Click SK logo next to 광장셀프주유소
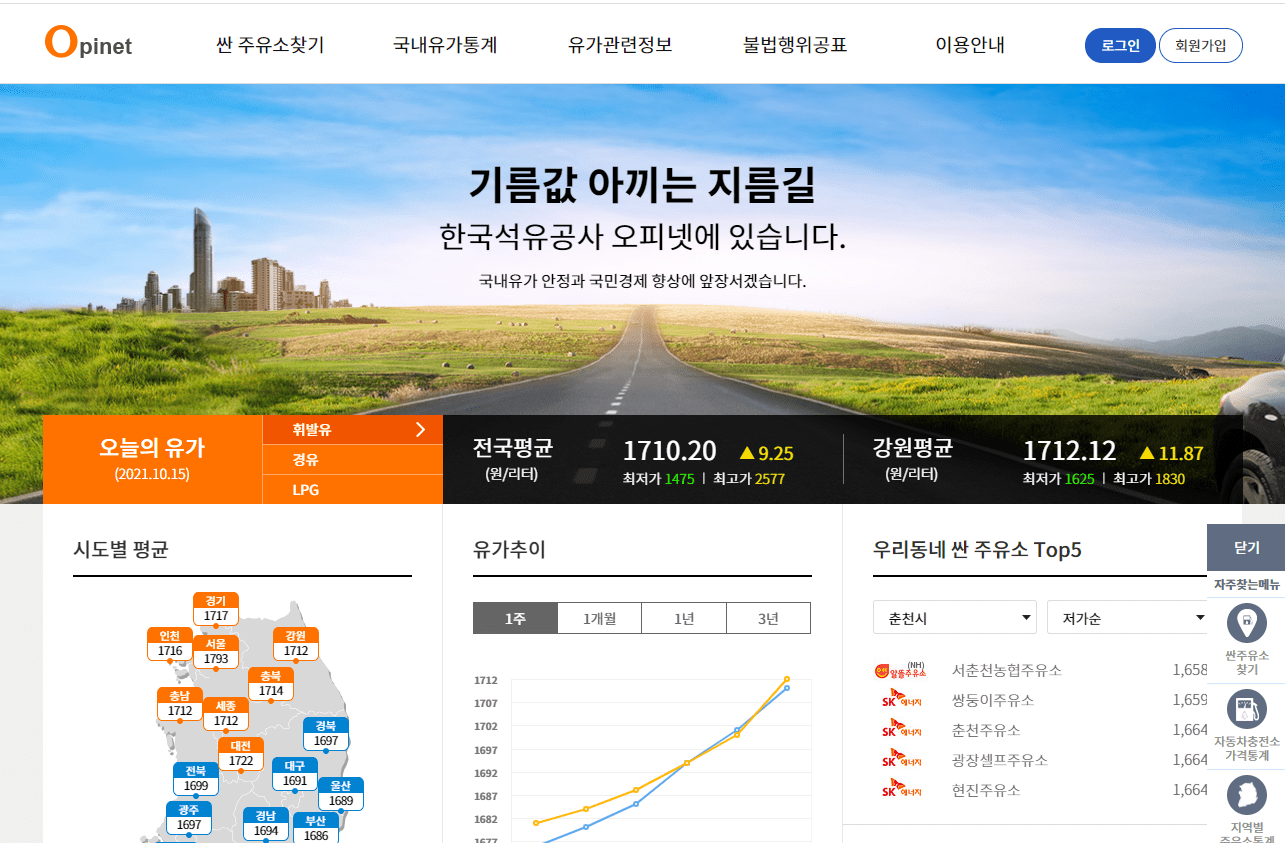Image resolution: width=1285 pixels, height=843 pixels. point(900,760)
